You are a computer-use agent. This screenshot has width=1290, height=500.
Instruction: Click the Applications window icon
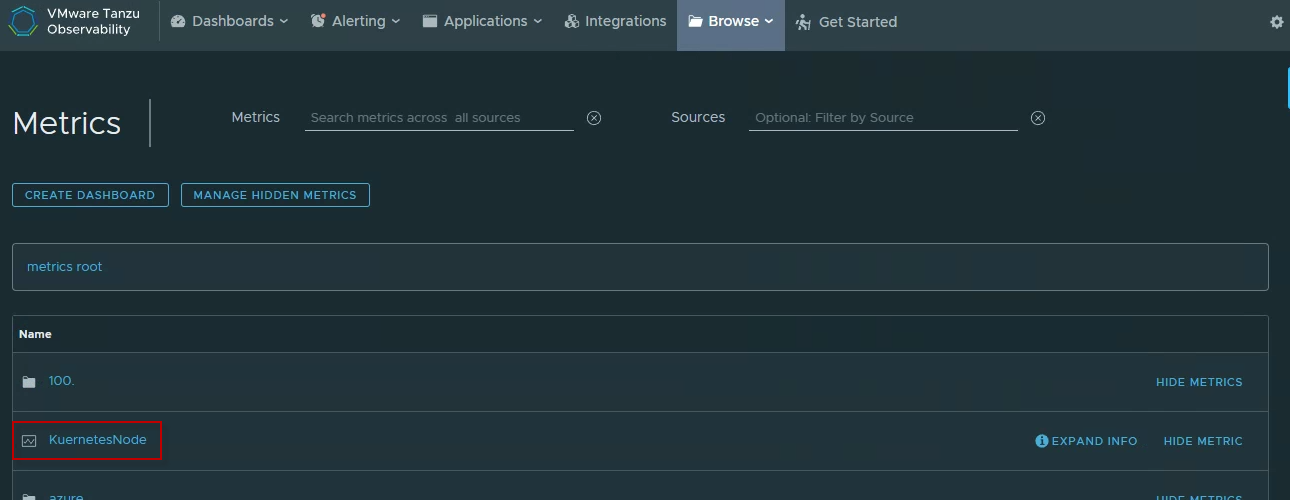click(430, 21)
